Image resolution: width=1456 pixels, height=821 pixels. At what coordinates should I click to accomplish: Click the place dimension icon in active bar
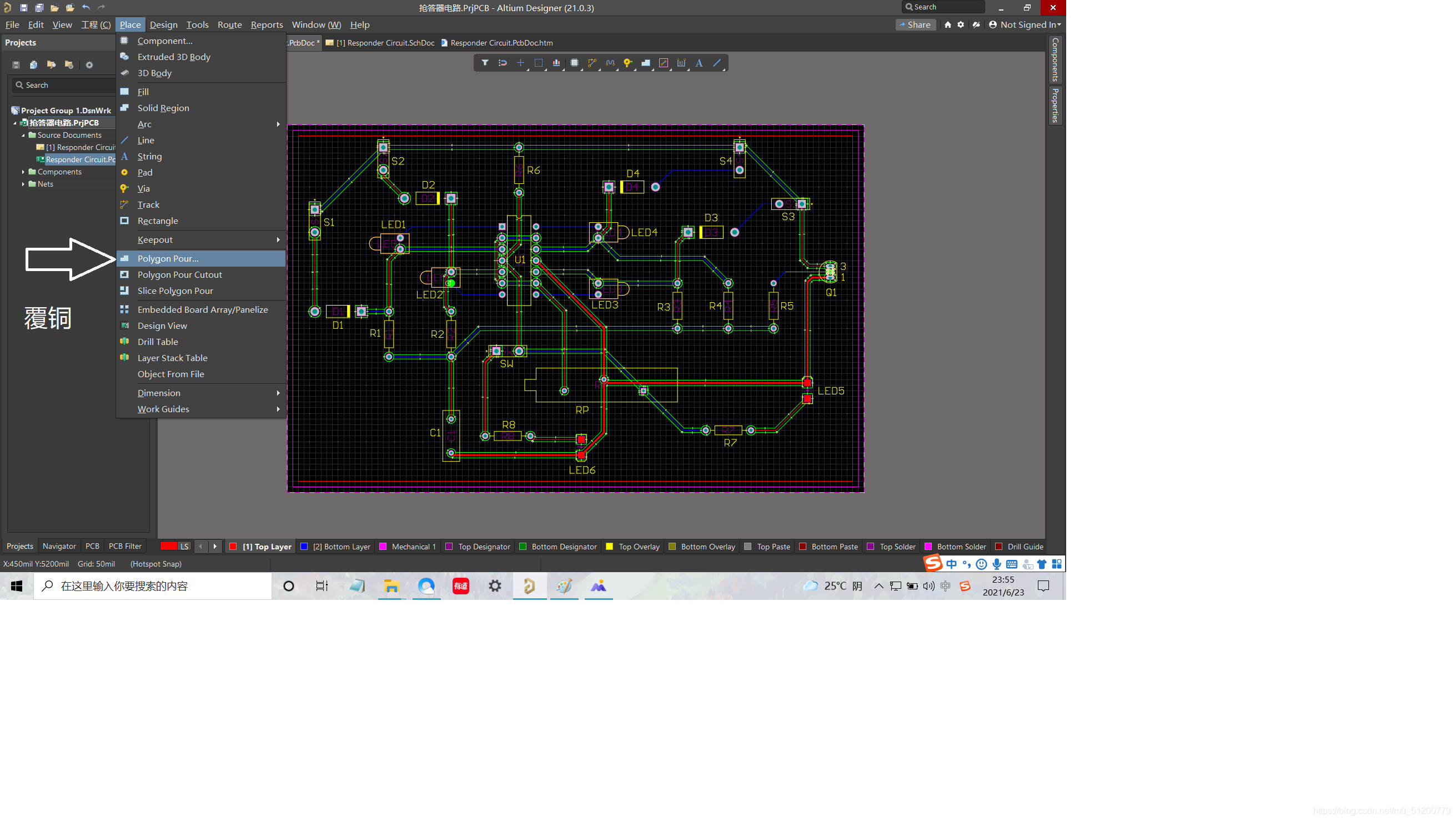[x=681, y=63]
